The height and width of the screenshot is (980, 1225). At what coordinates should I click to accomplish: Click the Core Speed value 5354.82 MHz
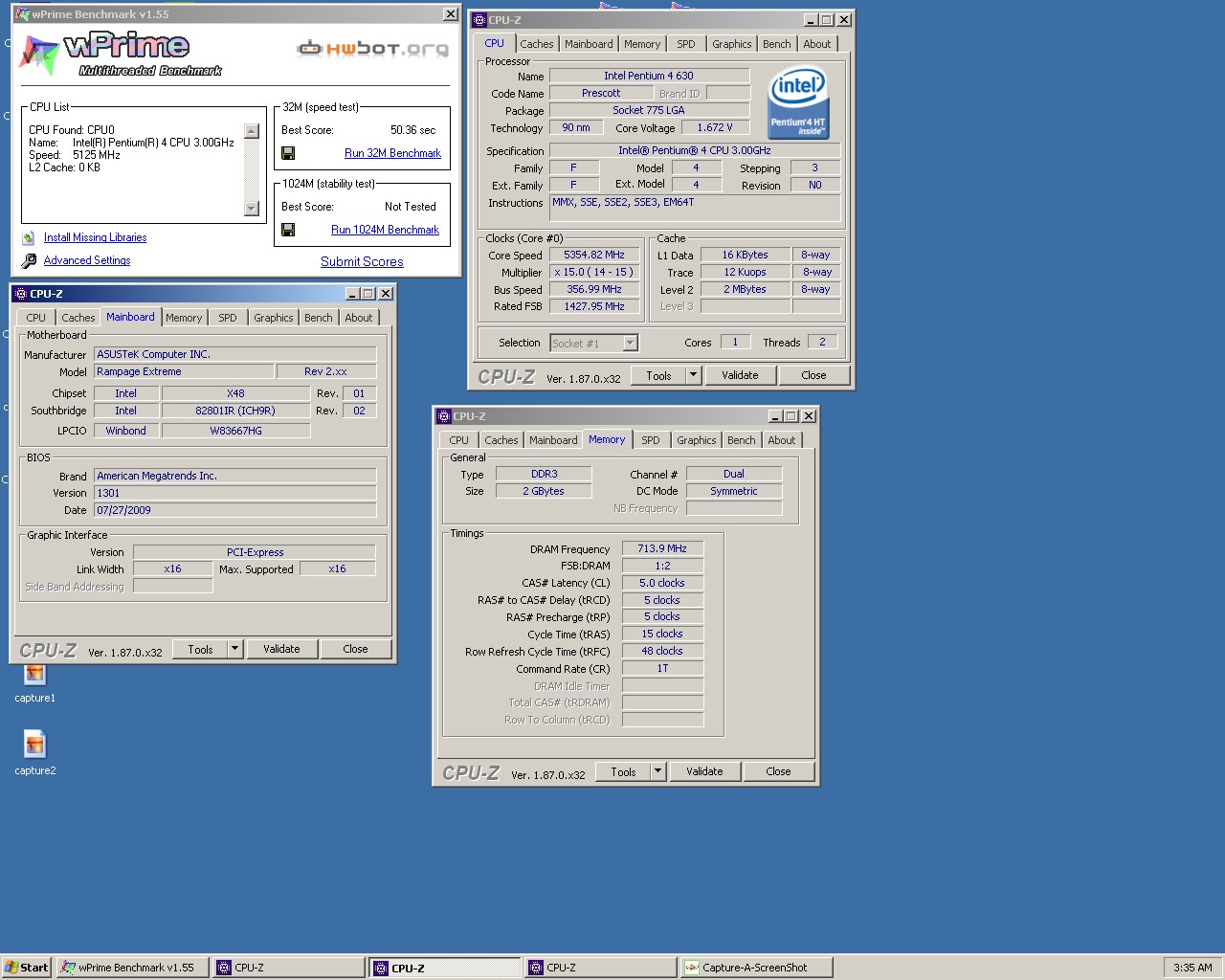click(x=593, y=256)
